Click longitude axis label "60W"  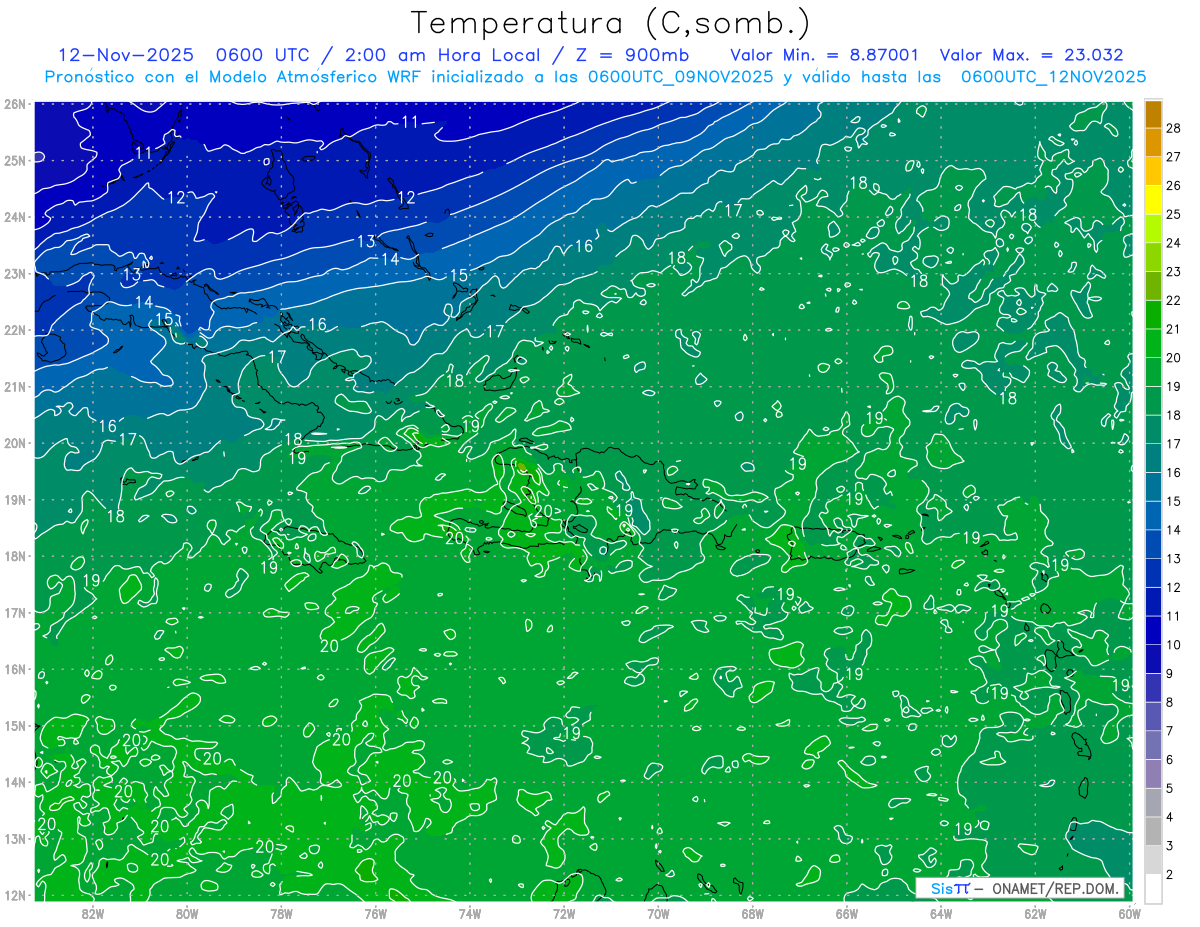tap(1129, 913)
